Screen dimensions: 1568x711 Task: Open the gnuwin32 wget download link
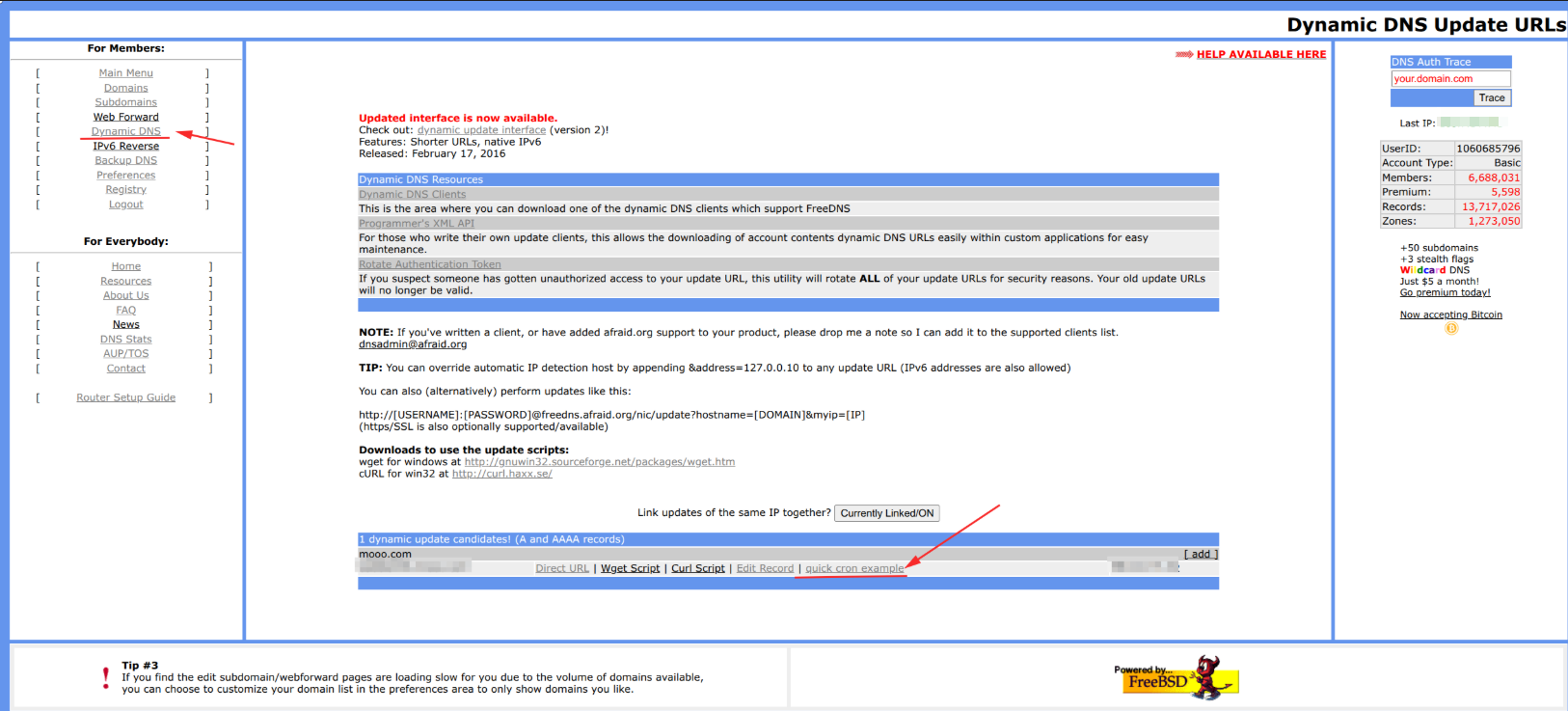click(x=600, y=462)
